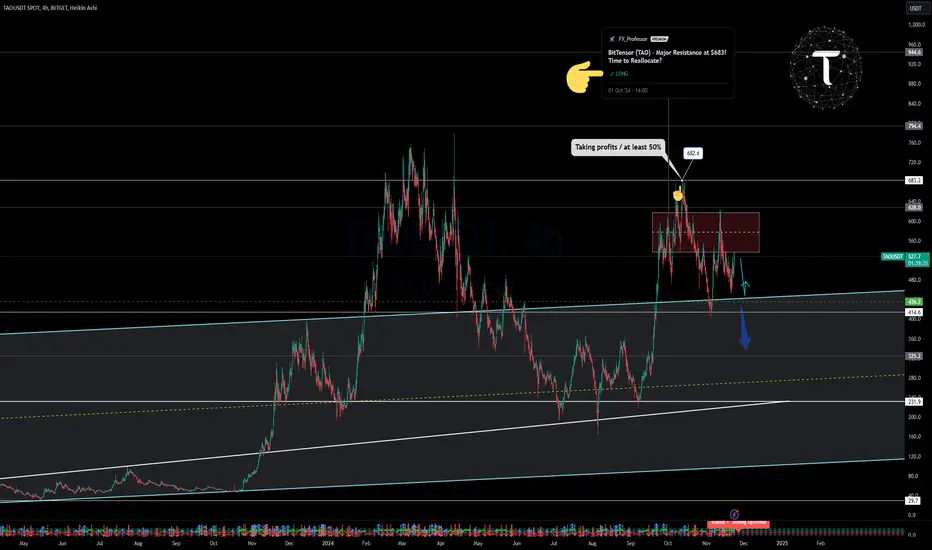Click the purple lightning event icon

734,514
